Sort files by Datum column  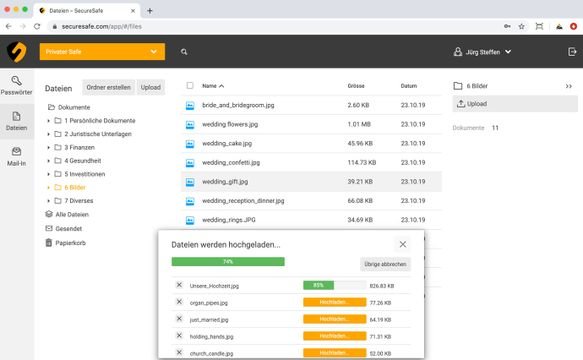[409, 86]
